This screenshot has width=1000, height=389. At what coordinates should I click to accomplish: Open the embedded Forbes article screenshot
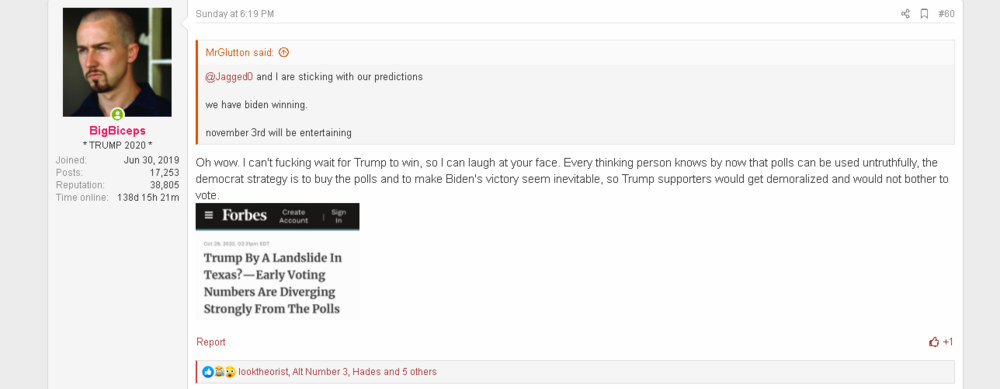pos(277,261)
